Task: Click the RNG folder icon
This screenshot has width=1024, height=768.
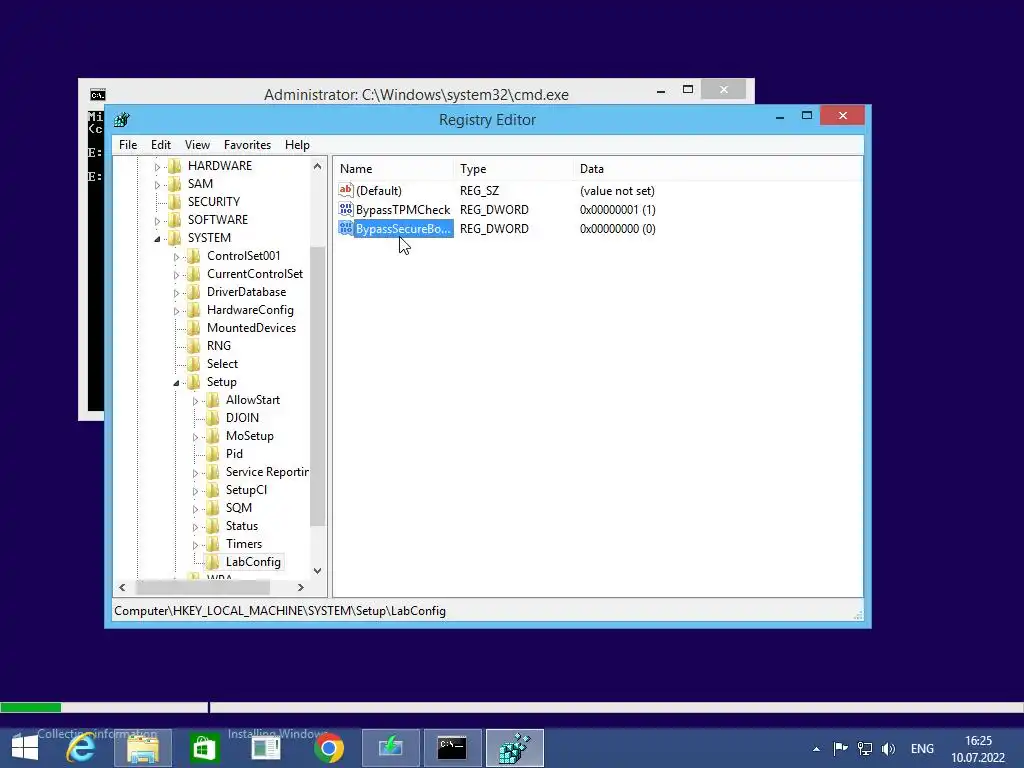Action: [193, 345]
